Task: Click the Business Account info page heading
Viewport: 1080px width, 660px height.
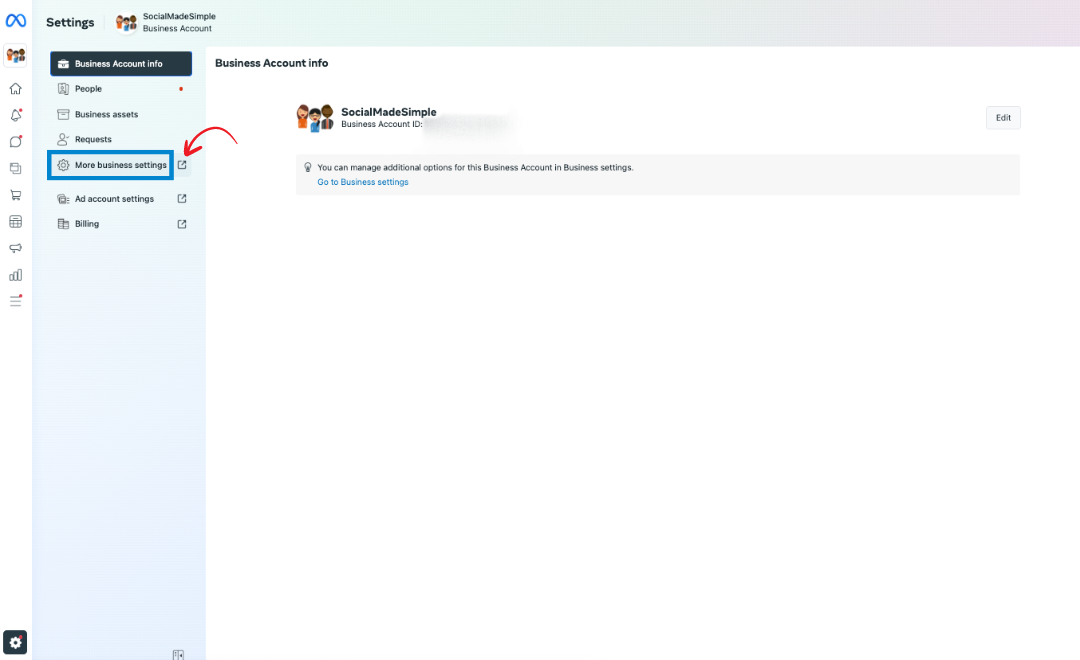Action: (x=271, y=63)
